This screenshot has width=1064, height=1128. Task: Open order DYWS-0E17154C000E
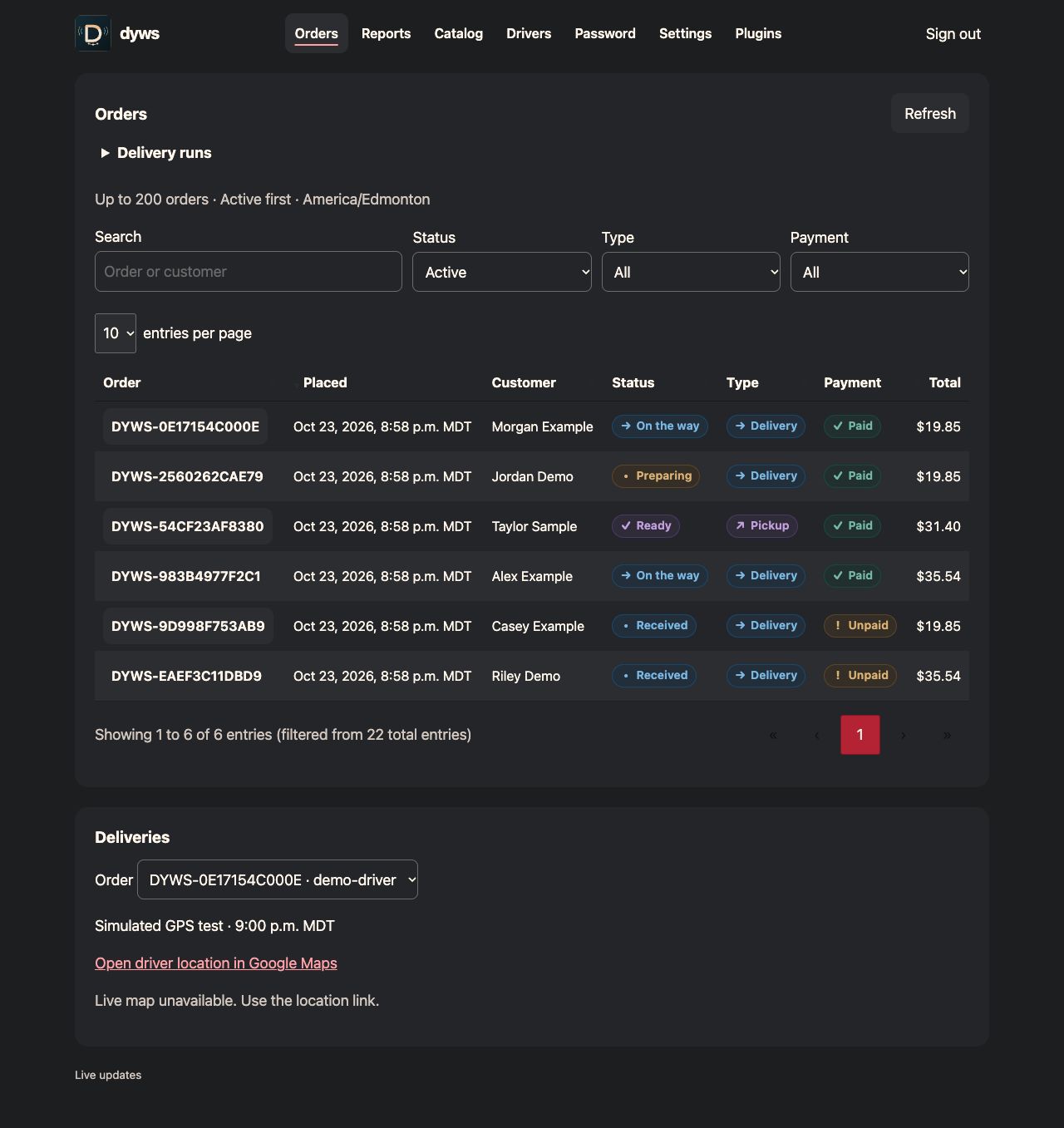(x=185, y=426)
